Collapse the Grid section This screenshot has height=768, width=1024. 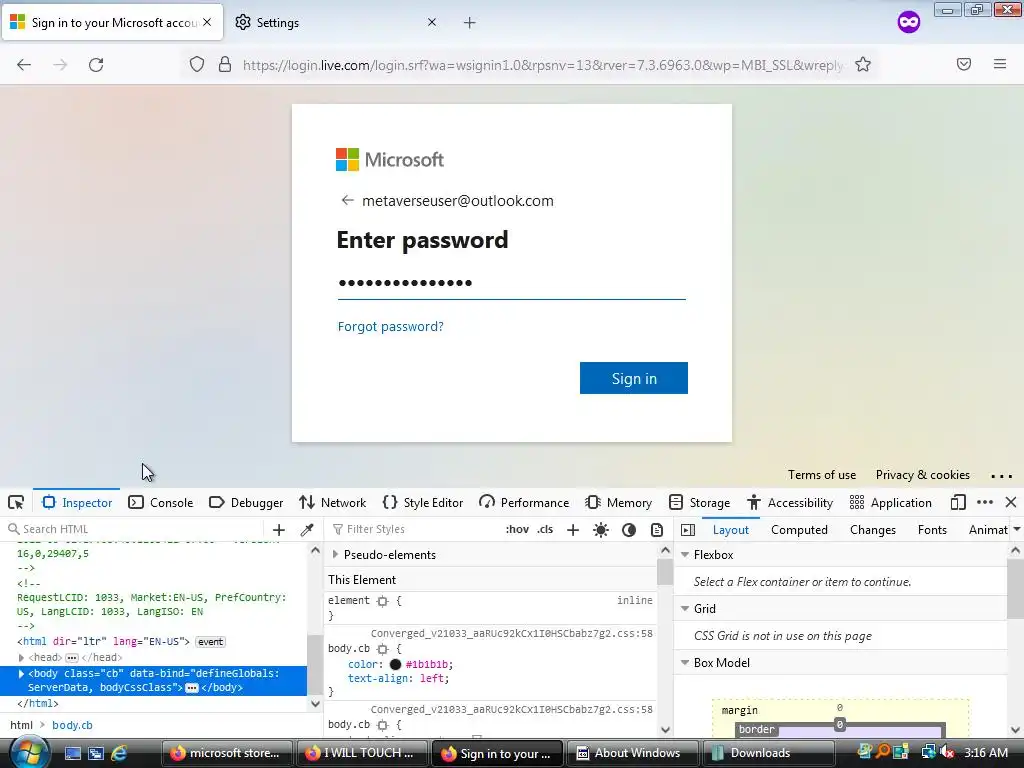(685, 609)
